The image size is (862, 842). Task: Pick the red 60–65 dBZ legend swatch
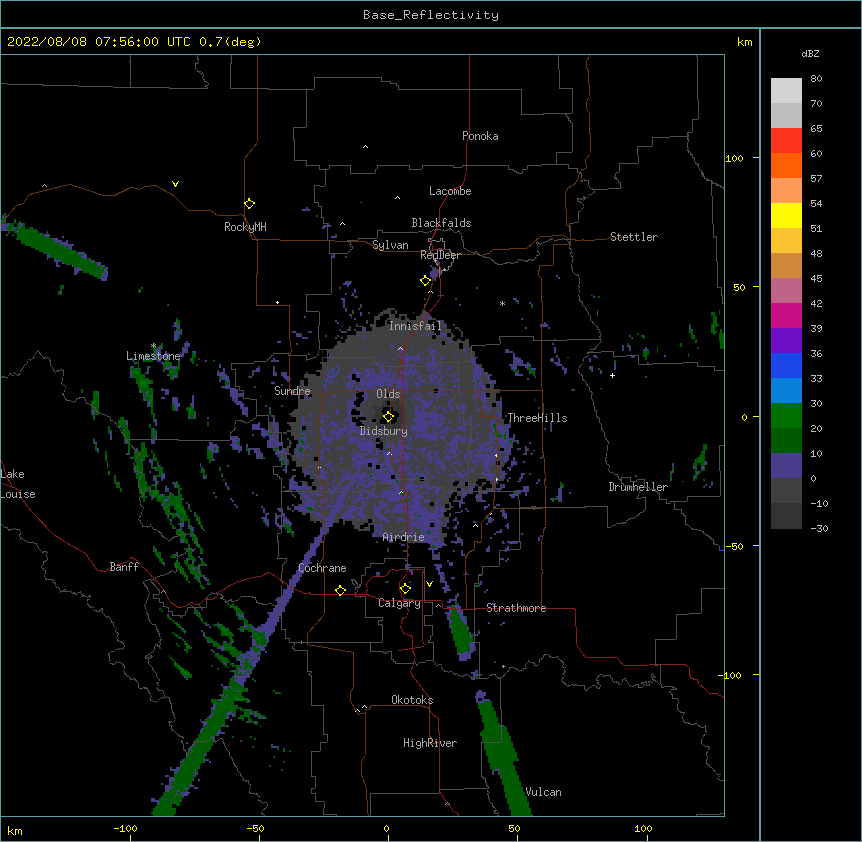(x=786, y=141)
